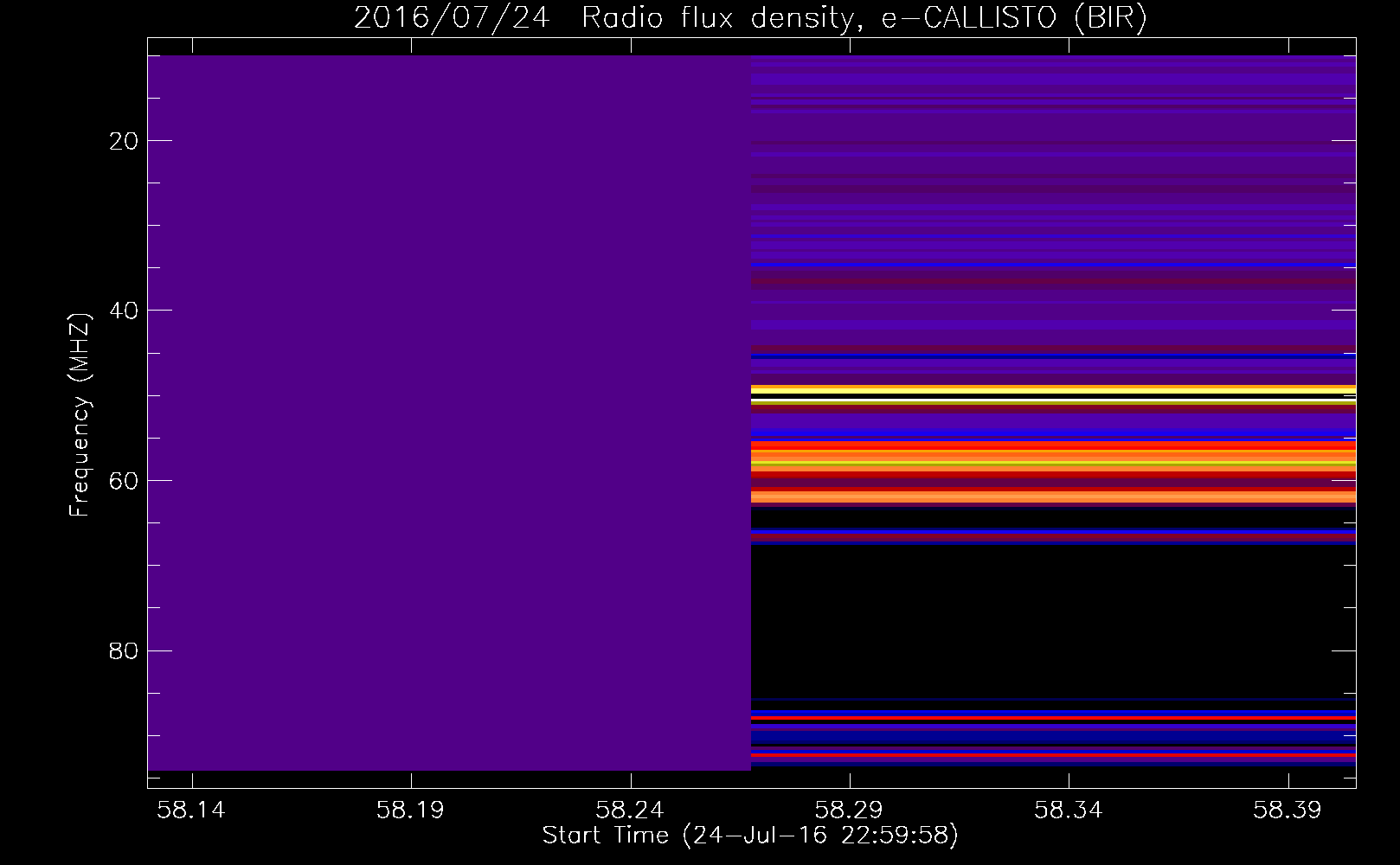The height and width of the screenshot is (865, 1400).
Task: Click the time tick label '58.19'
Action: [410, 811]
